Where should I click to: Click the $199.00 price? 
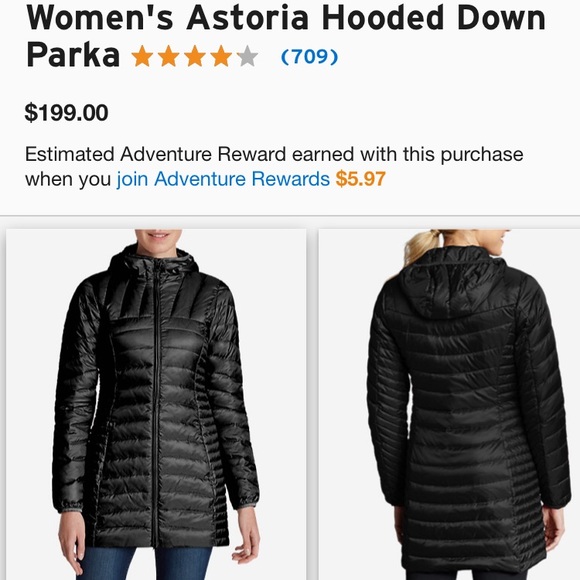pos(67,113)
